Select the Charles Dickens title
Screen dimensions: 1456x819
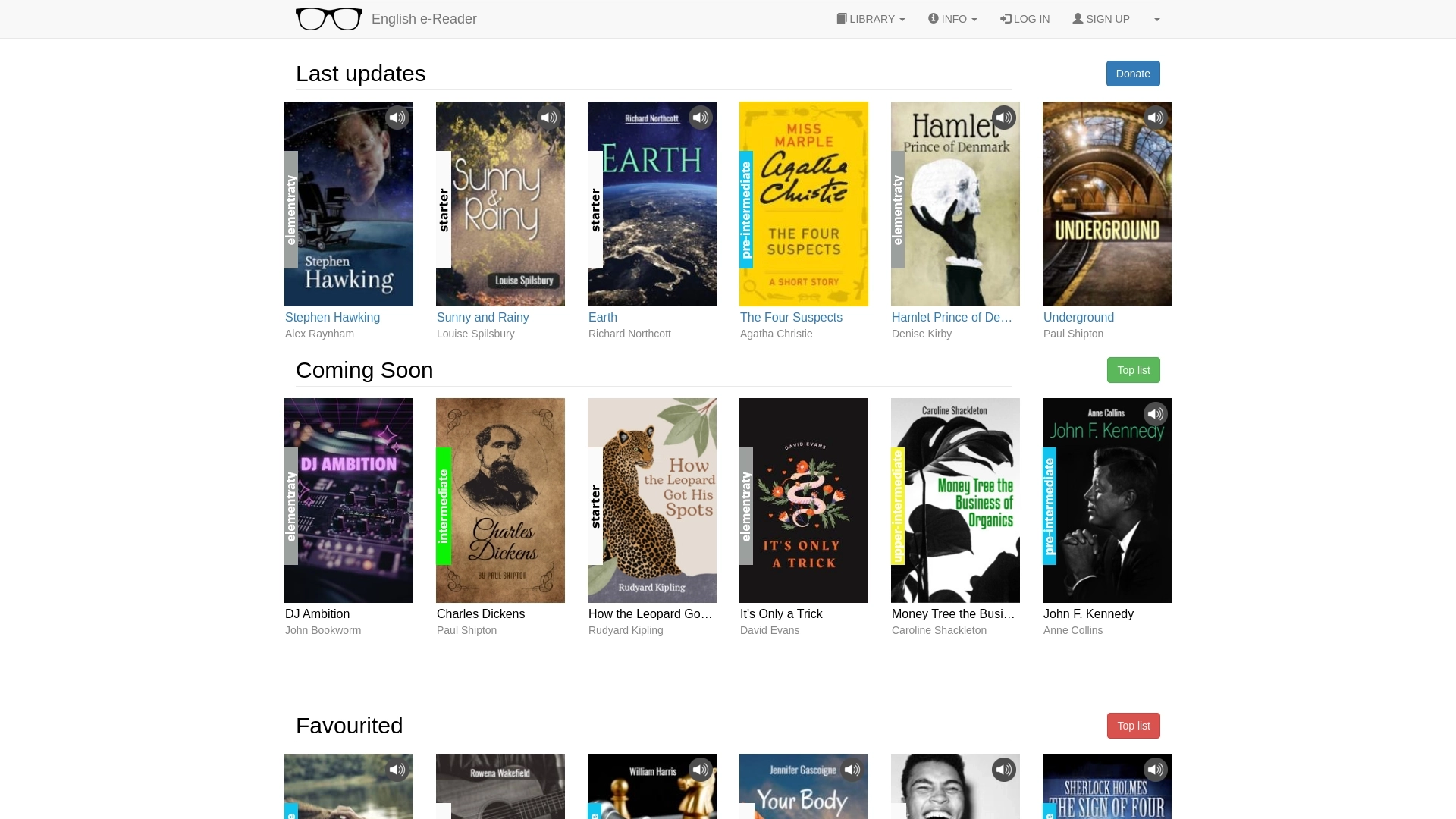[480, 613]
